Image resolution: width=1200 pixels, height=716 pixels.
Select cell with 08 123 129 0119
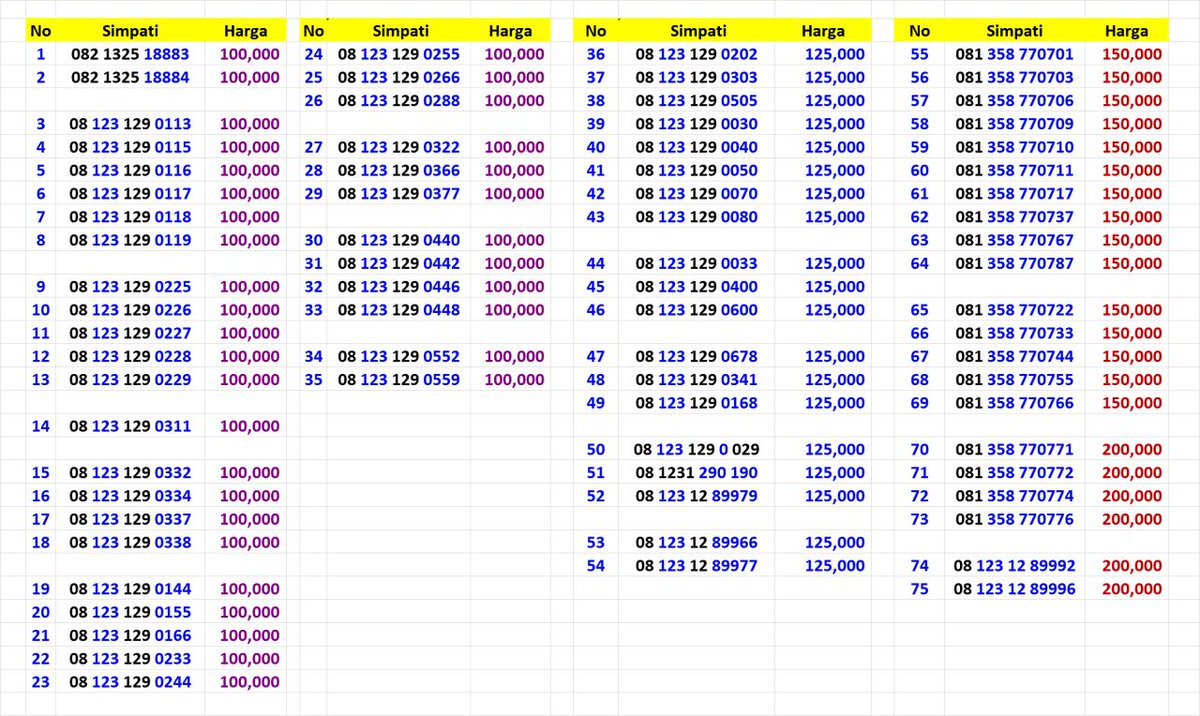(130, 240)
